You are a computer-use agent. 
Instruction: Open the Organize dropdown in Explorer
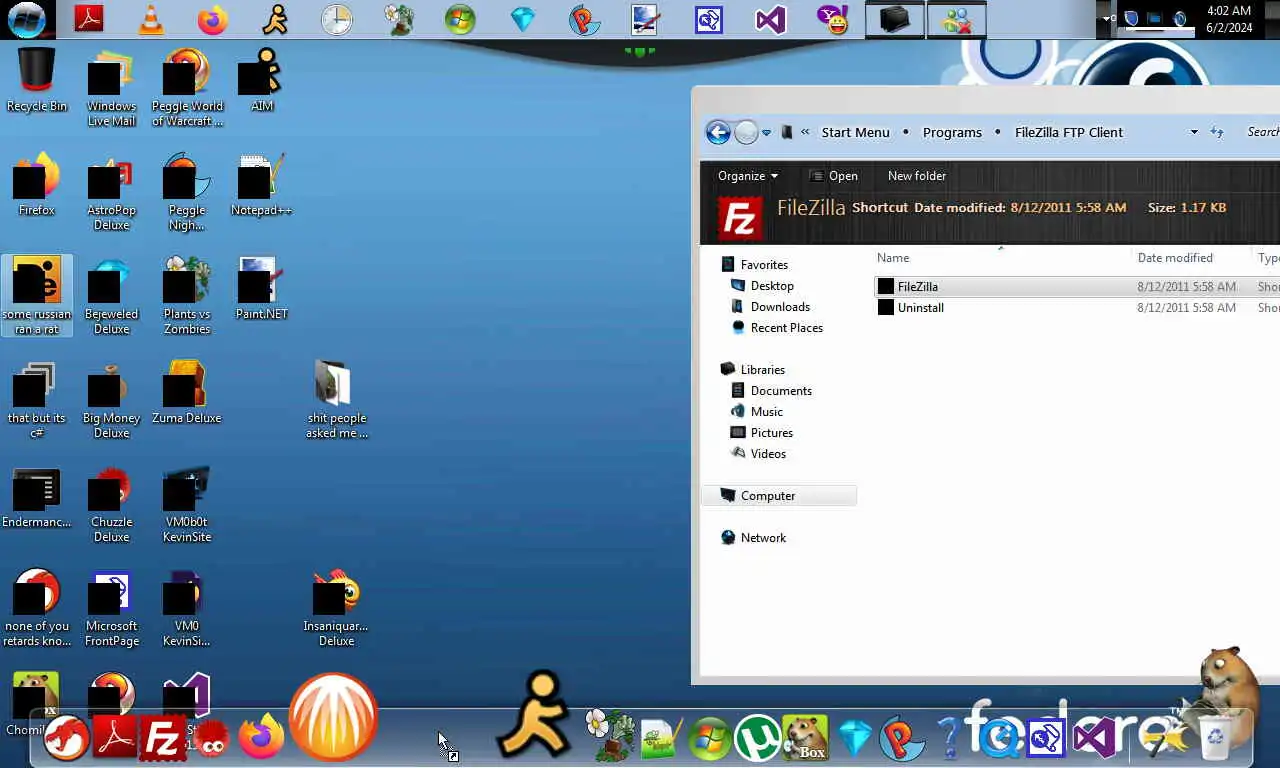(x=748, y=176)
